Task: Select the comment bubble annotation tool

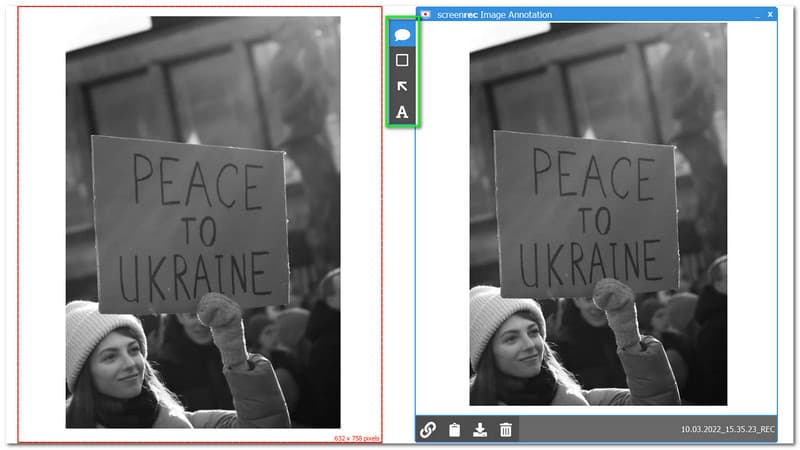Action: 402,34
